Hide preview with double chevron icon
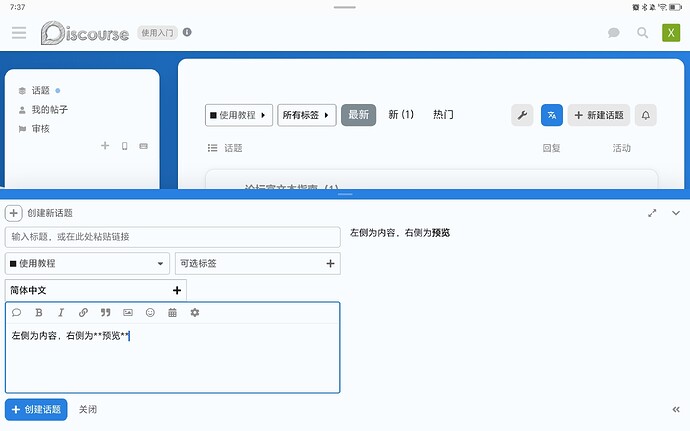690x431 pixels. tap(676, 410)
